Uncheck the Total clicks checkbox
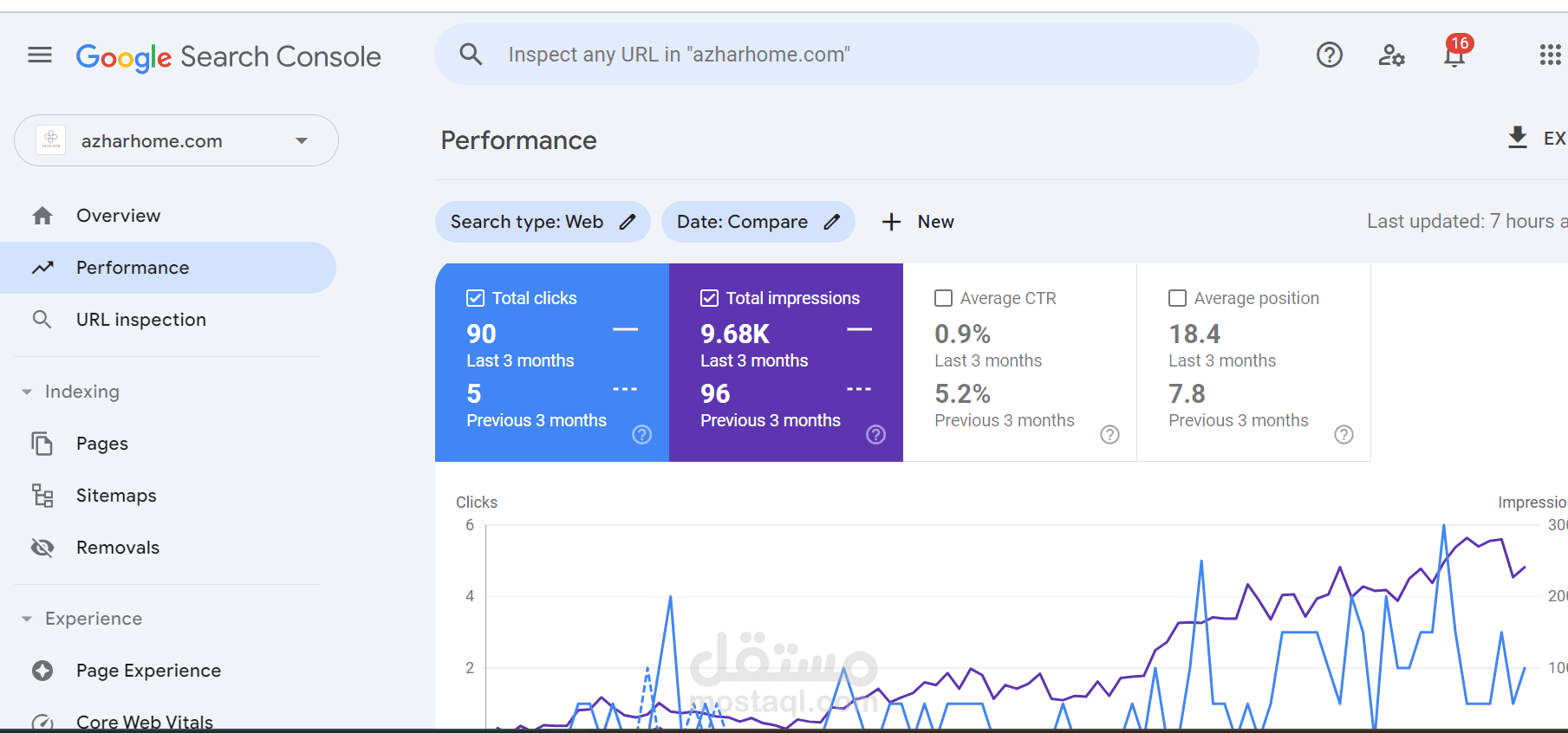Image resolution: width=1568 pixels, height=733 pixels. click(476, 298)
